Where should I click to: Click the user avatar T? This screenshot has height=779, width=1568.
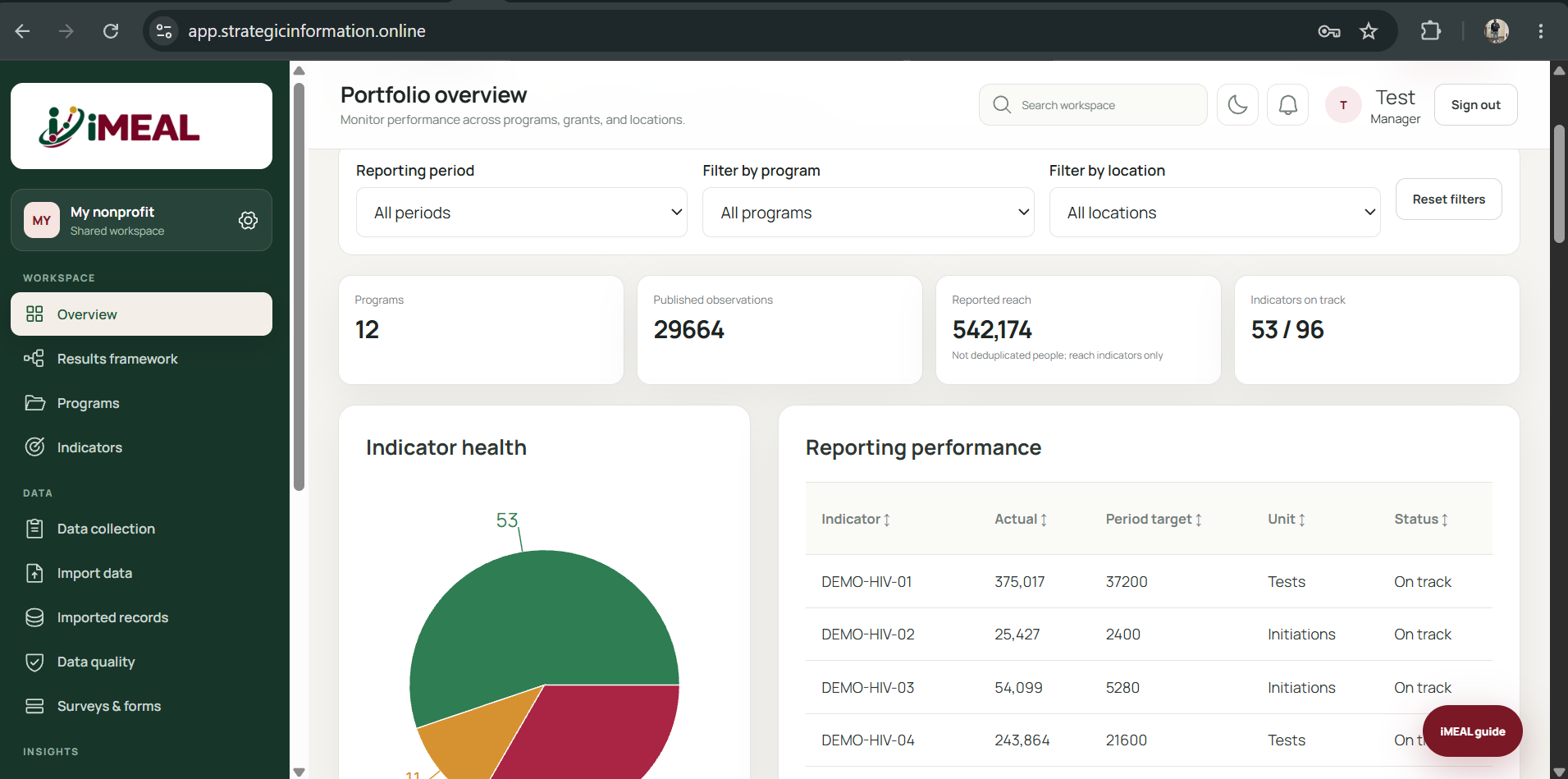(1343, 105)
